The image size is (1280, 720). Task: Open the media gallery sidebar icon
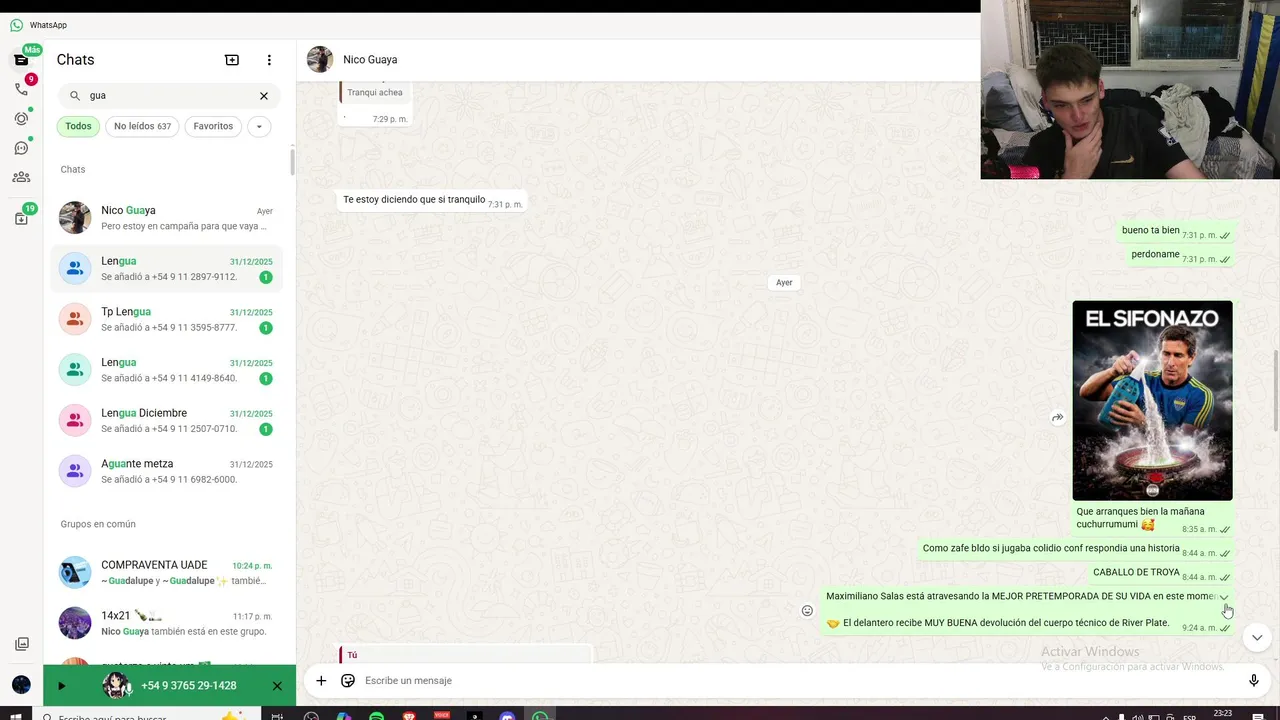tap(21, 644)
